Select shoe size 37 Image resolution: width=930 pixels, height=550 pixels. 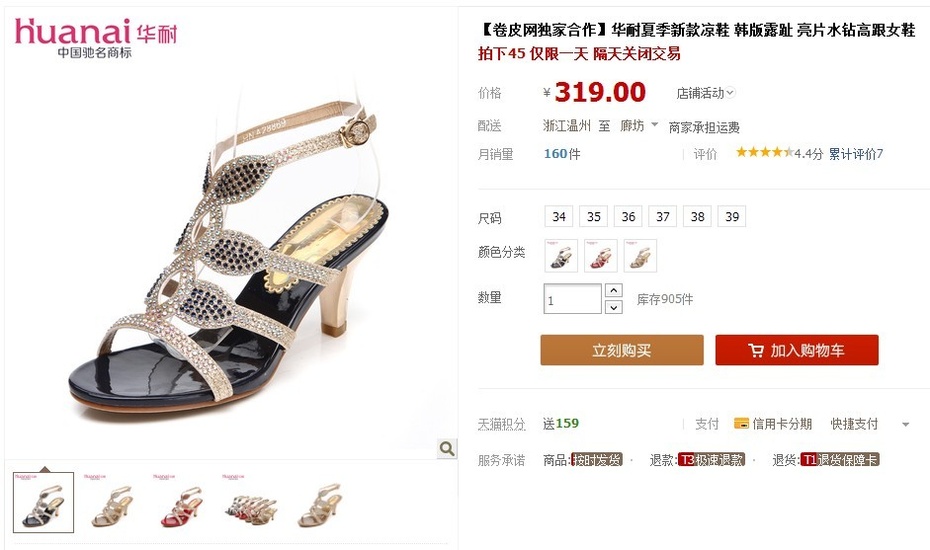pos(663,217)
